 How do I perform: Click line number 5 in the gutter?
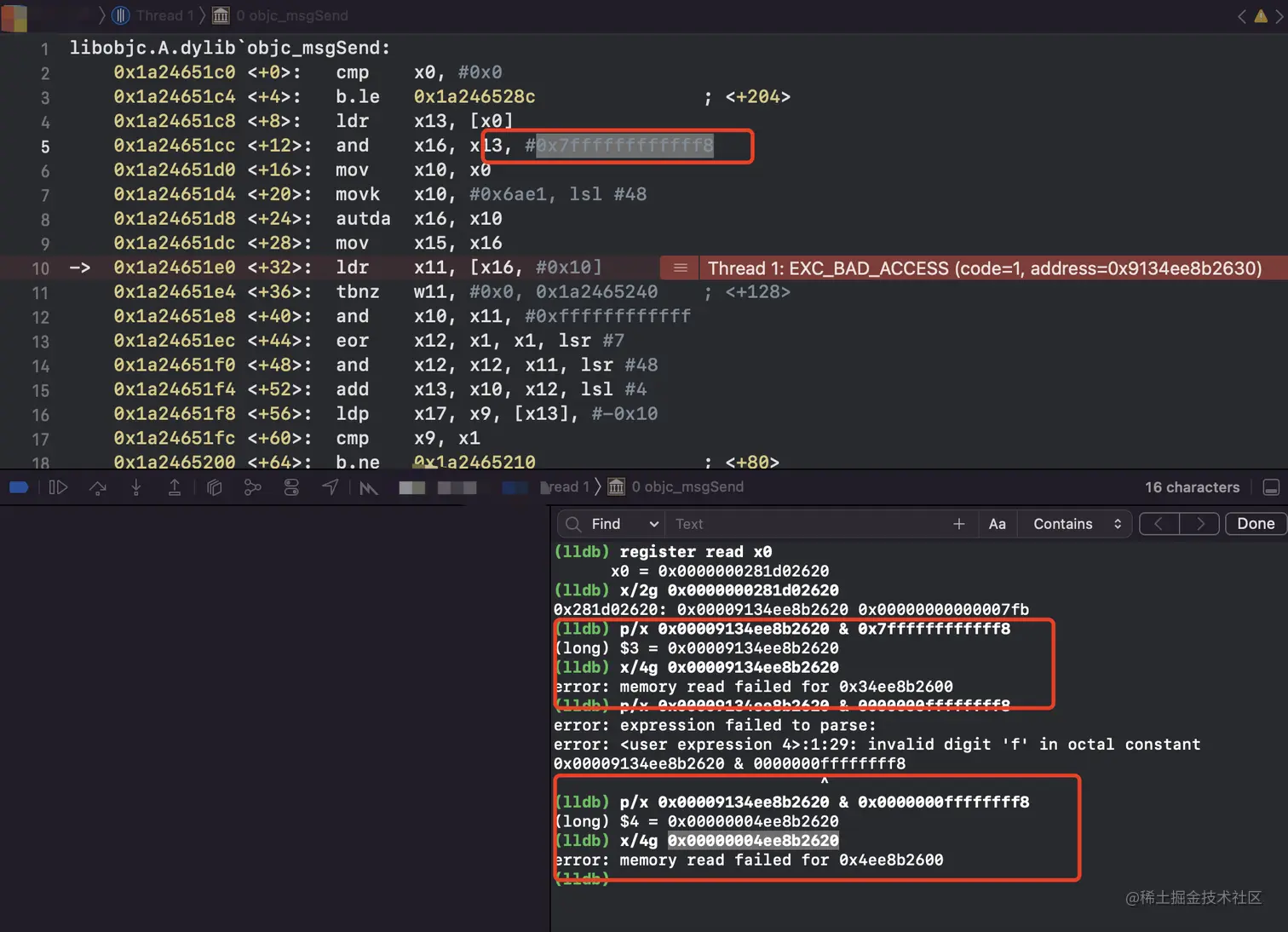45,147
